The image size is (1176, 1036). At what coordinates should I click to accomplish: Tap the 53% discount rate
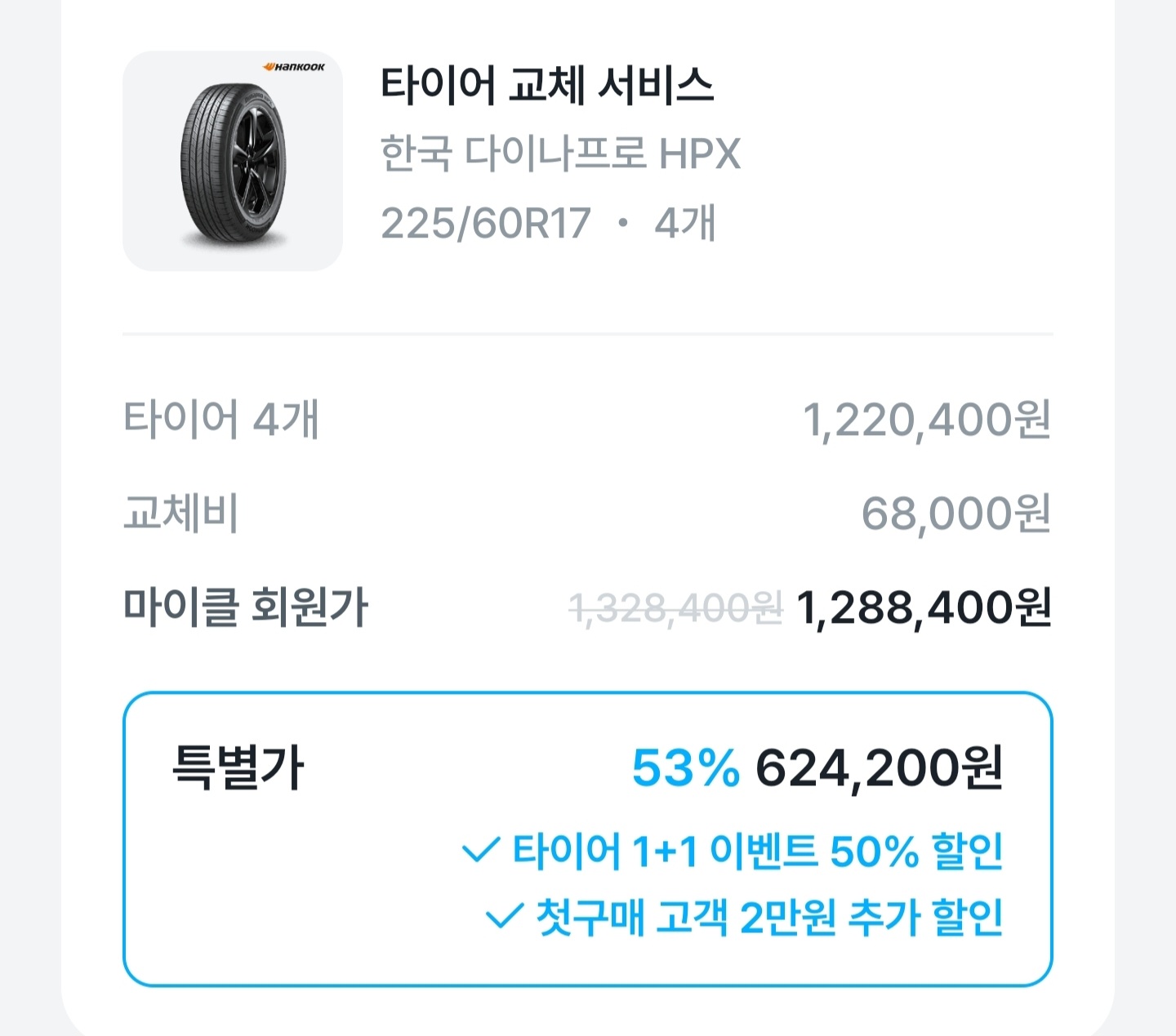click(685, 768)
